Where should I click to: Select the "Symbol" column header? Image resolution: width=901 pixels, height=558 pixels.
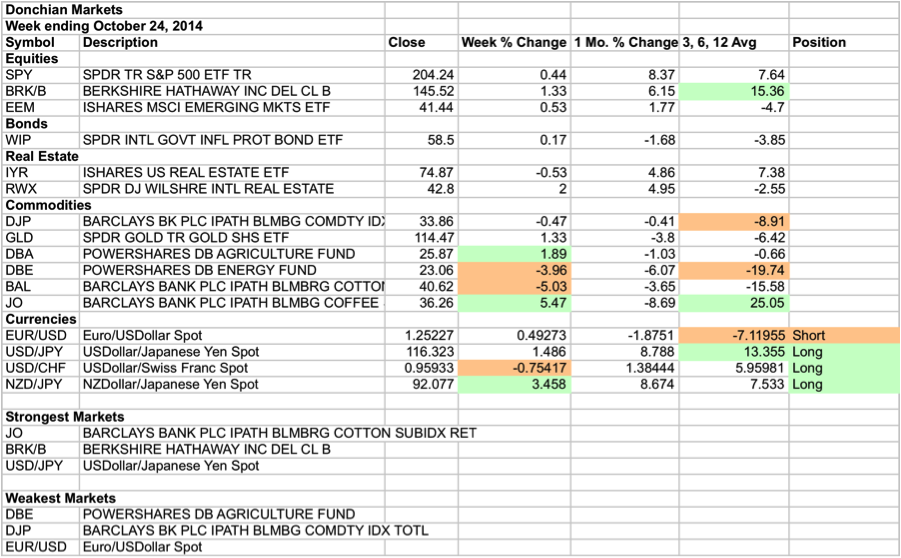(x=41, y=43)
